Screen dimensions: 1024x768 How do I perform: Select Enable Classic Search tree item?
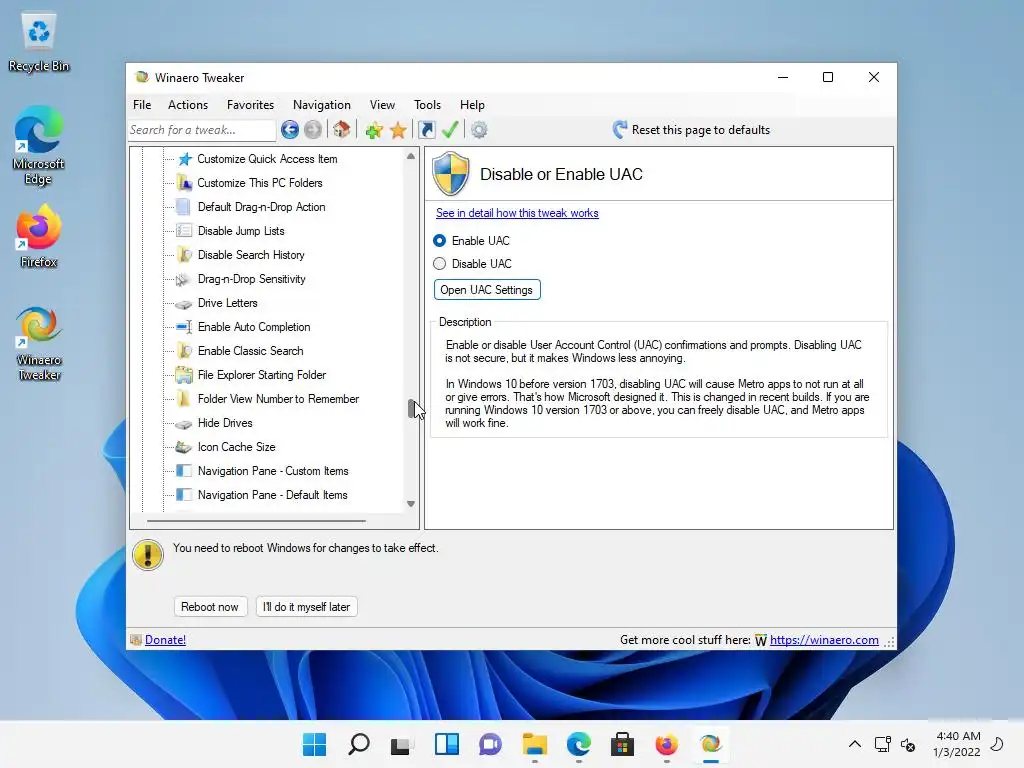[250, 351]
